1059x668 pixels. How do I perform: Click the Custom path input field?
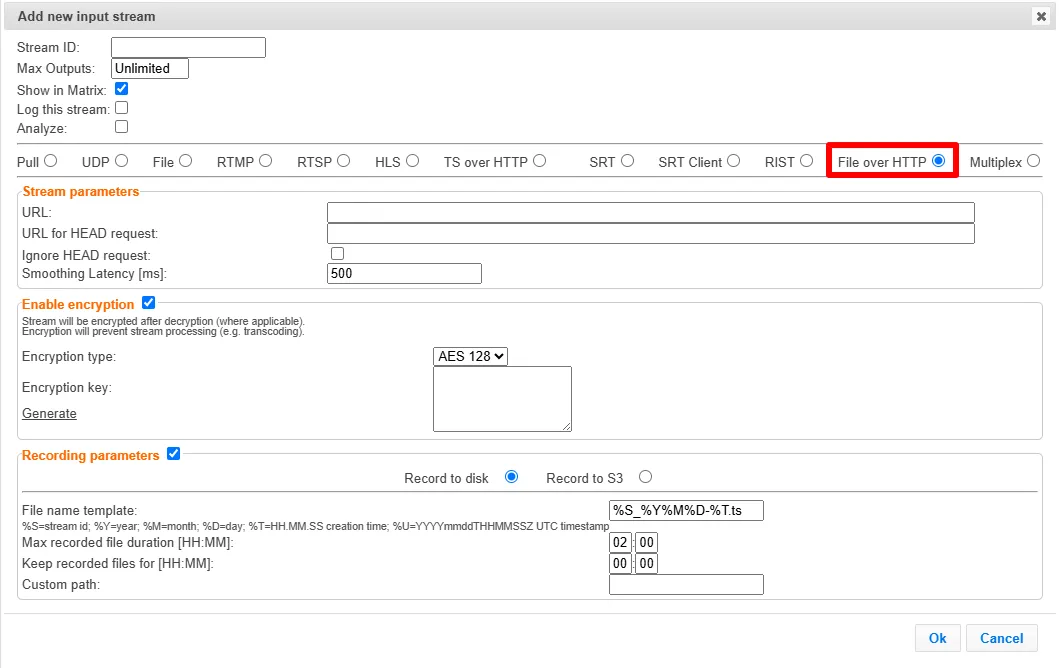(x=686, y=584)
